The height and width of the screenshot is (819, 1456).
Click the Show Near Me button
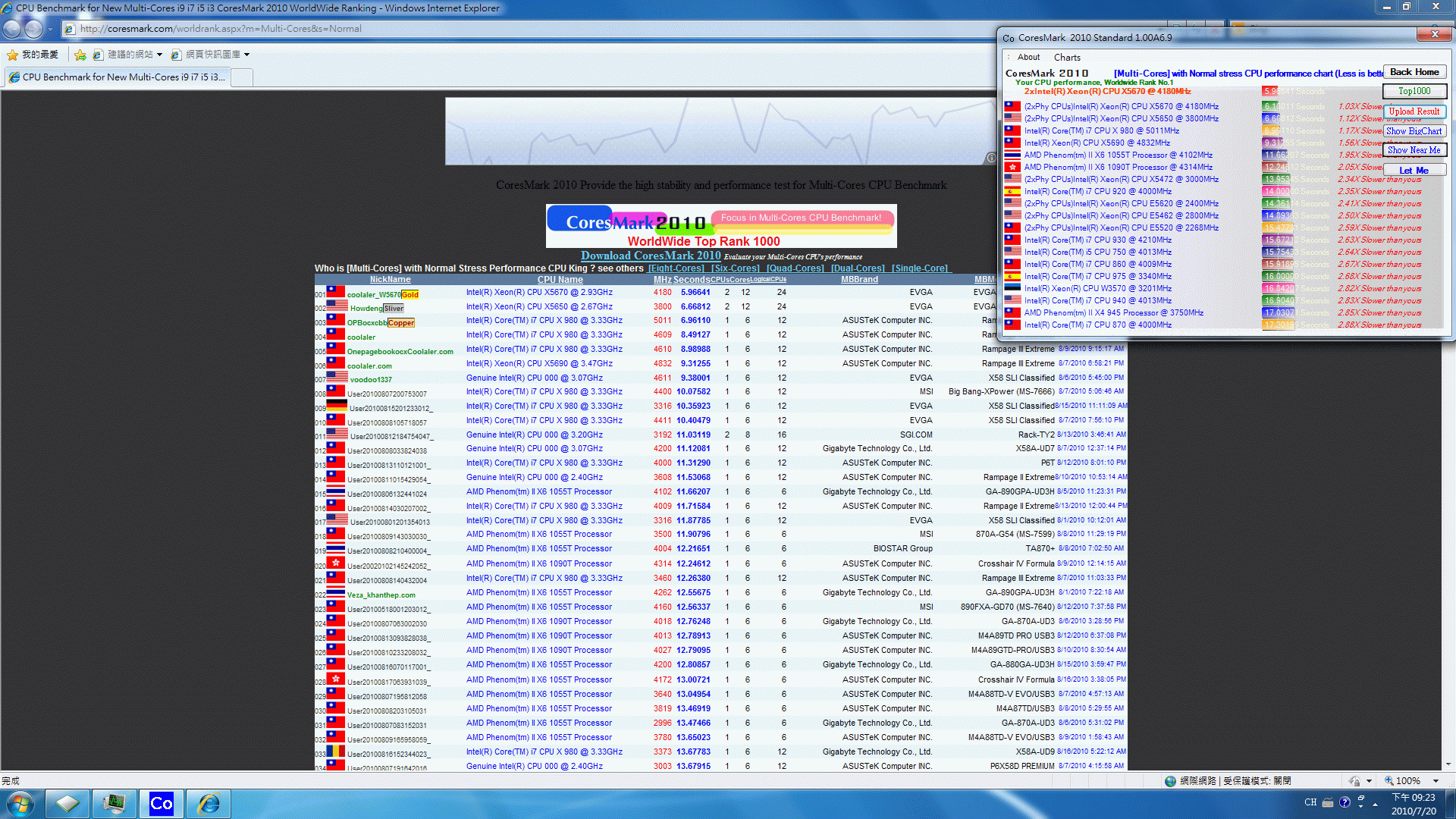(1414, 150)
